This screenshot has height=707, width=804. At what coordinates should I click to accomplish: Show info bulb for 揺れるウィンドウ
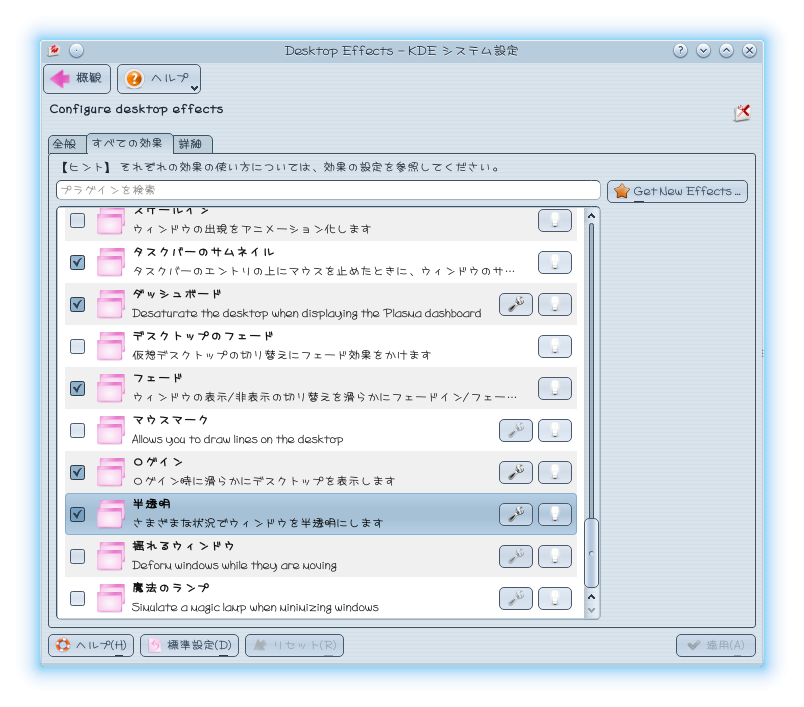tap(555, 556)
